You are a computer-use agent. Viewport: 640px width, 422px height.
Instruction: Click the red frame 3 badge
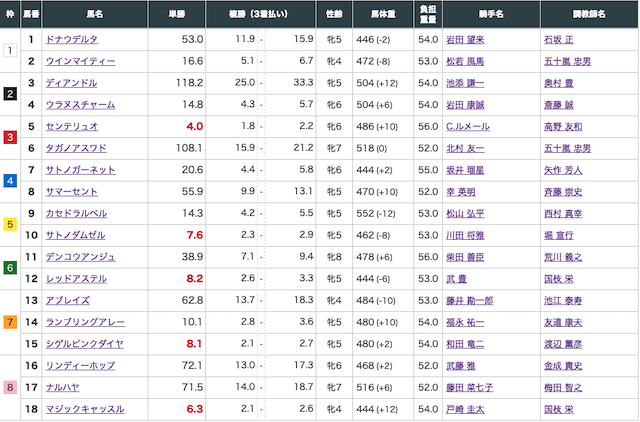(x=10, y=137)
